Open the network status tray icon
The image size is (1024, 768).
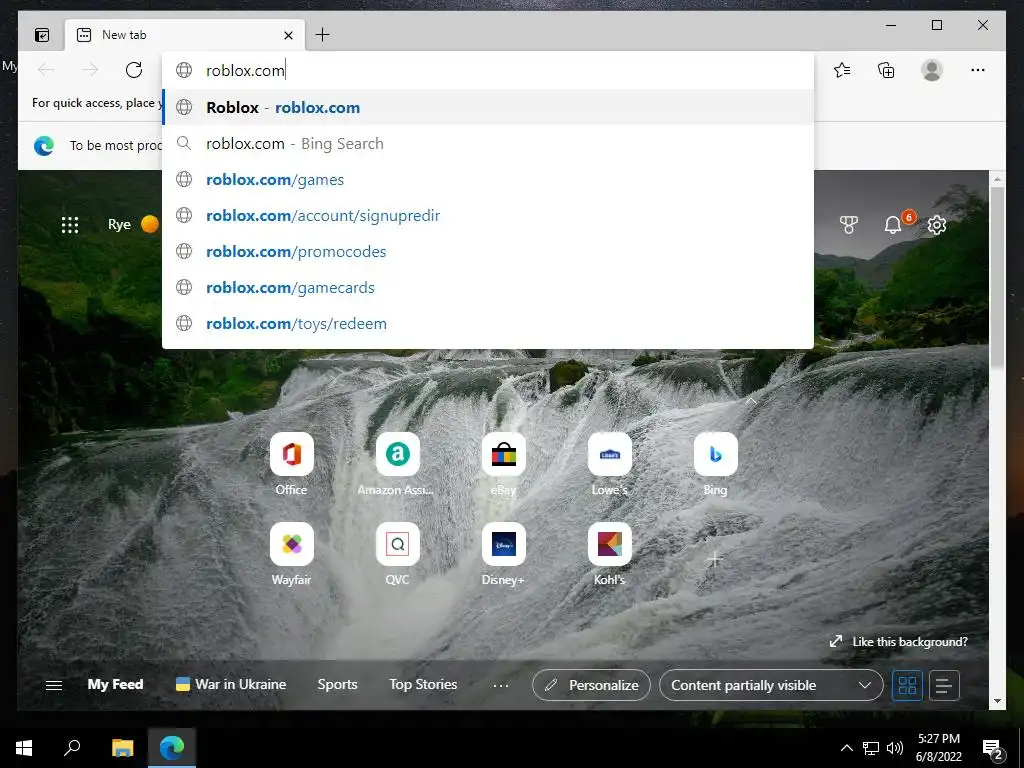871,748
